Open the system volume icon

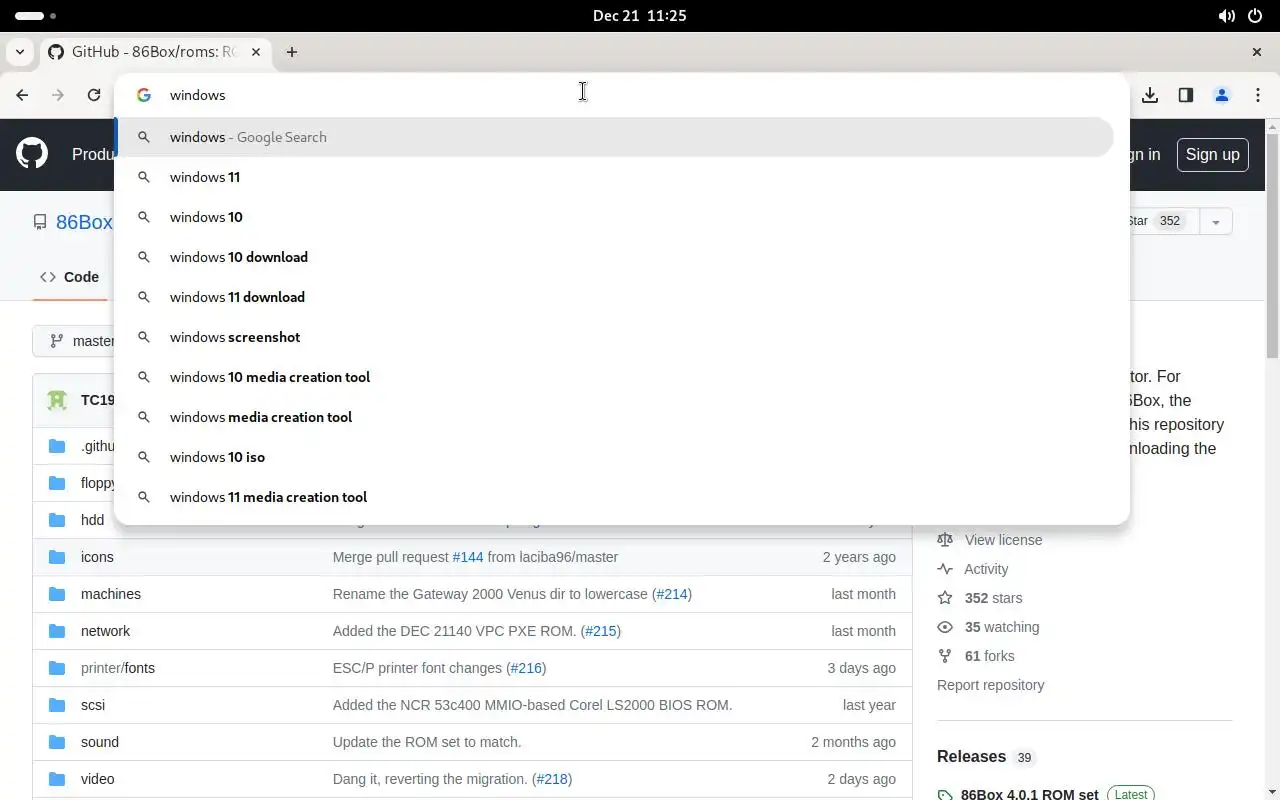pos(1226,16)
